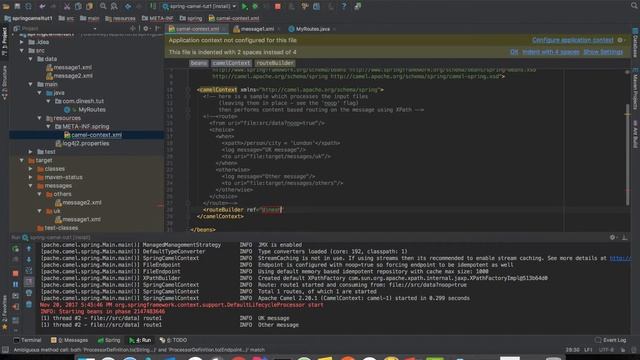Click the Save All toolbar icon
640x360 pixels.
[x=17, y=6]
